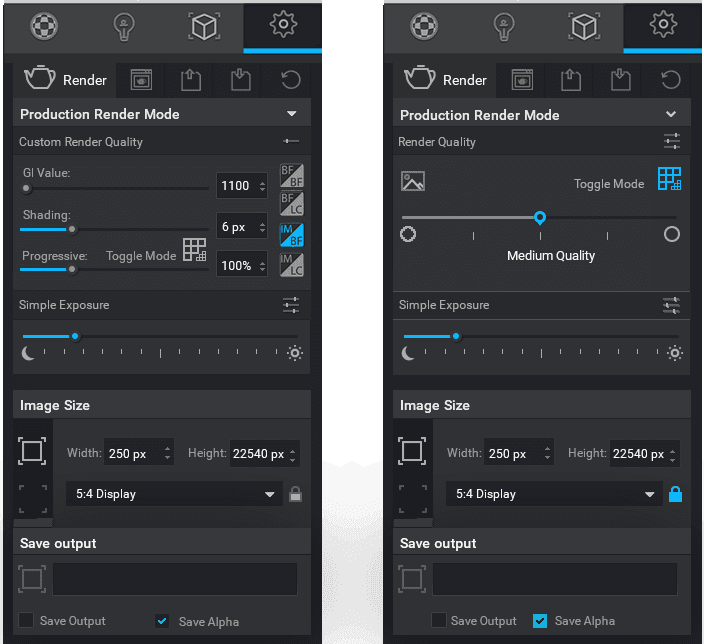Click the sun icon in right panel
Image resolution: width=704 pixels, height=644 pixels.
click(675, 353)
